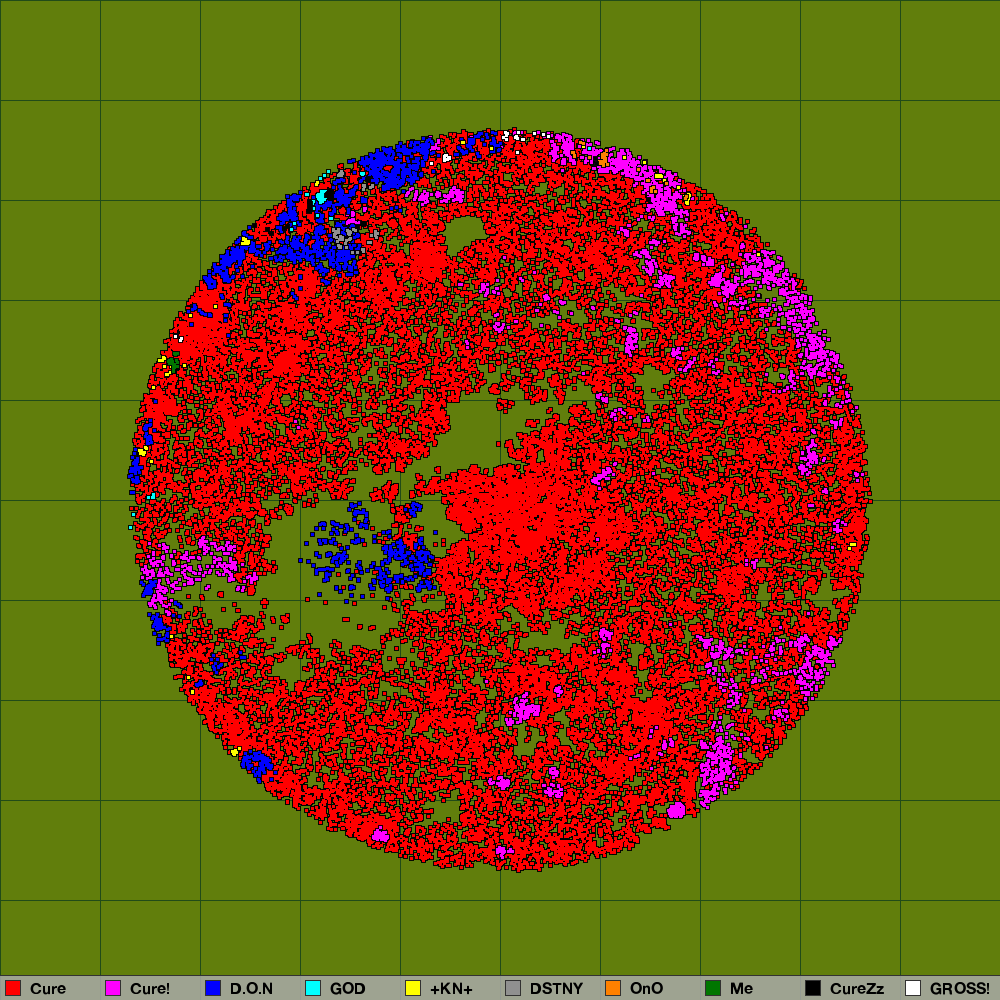This screenshot has height=1000, width=1000.
Task: Click the "Me" legend label
Action: tap(741, 989)
